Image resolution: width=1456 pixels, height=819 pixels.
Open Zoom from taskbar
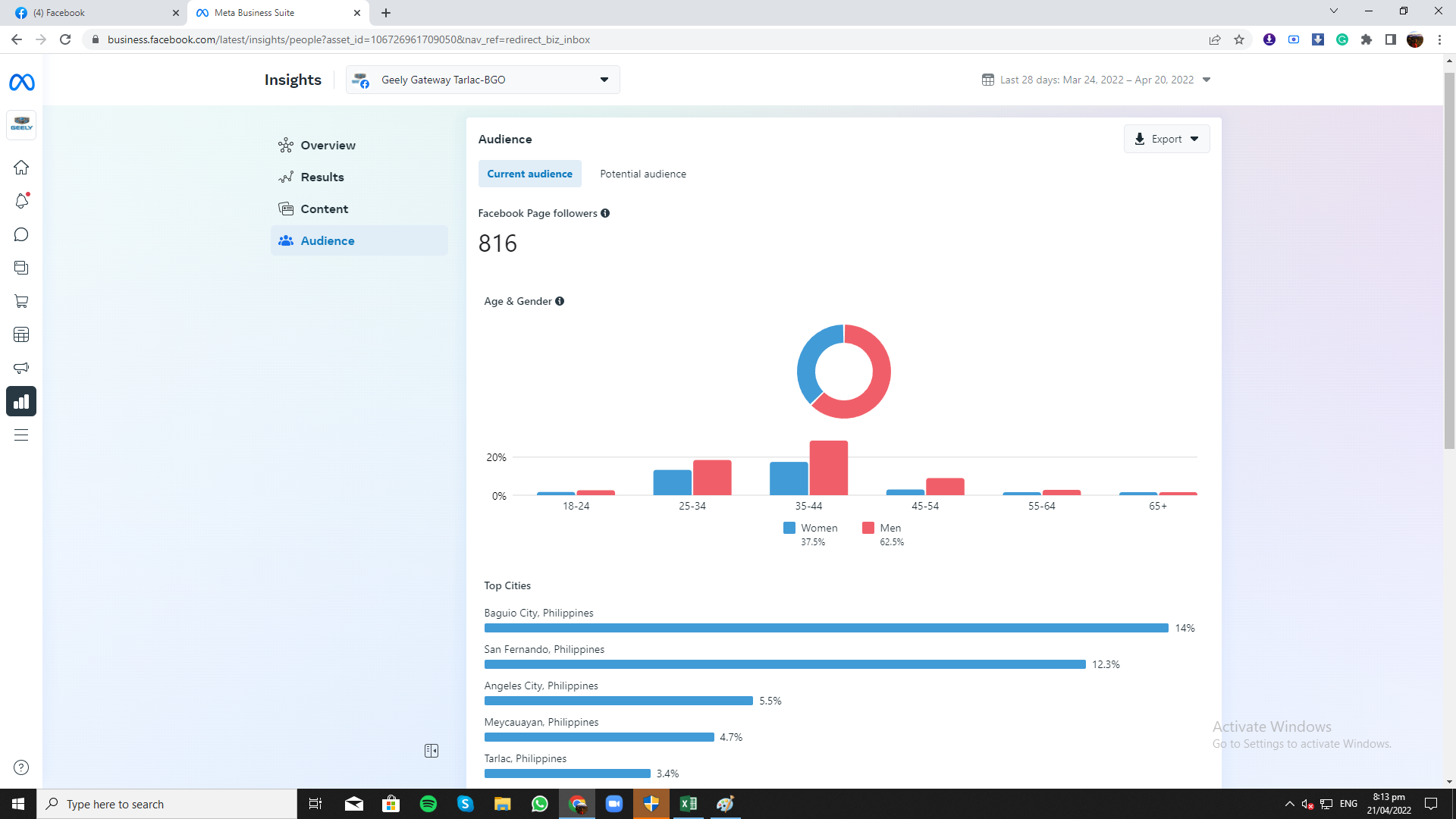coord(614,804)
